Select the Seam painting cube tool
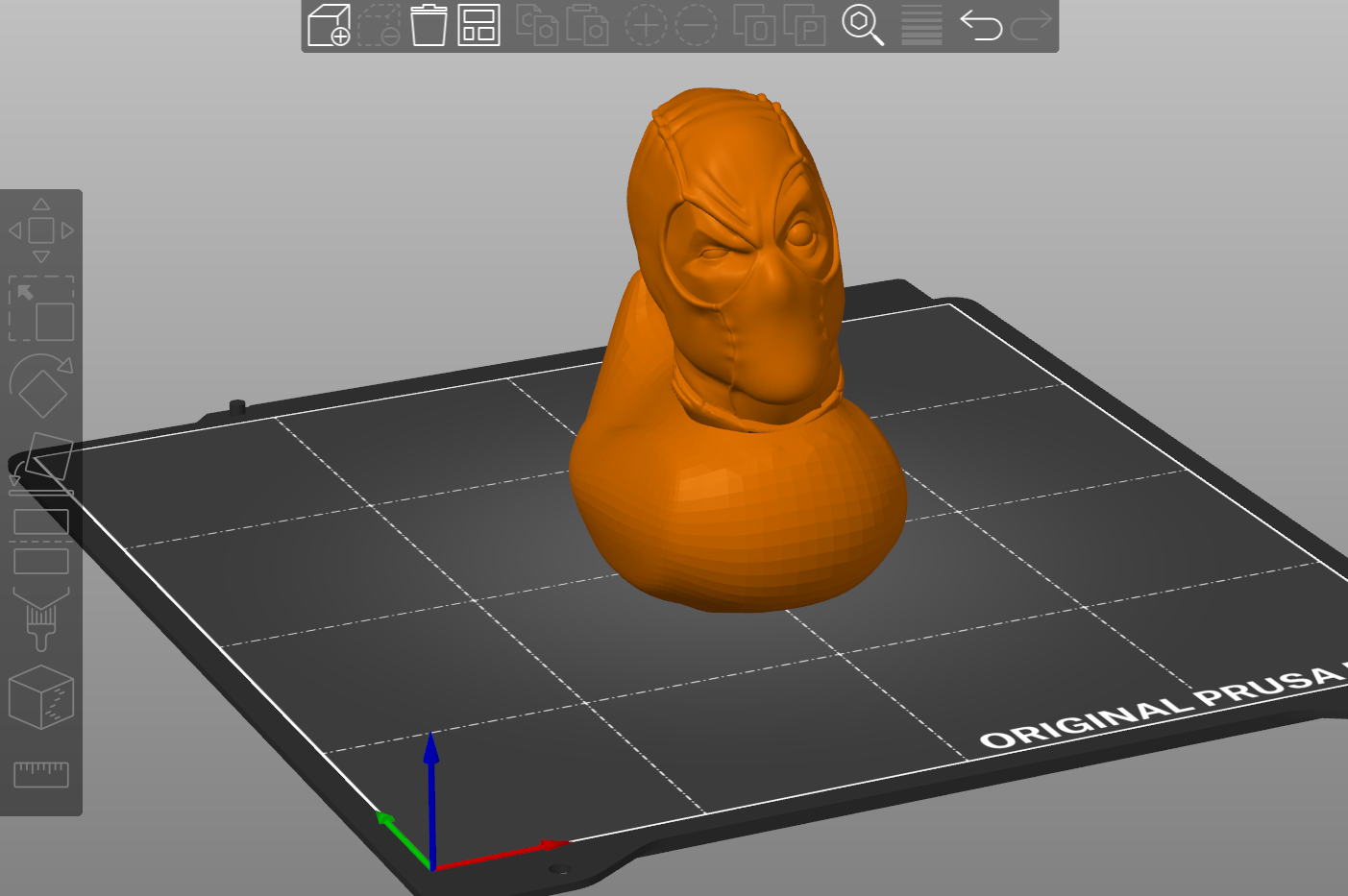 click(x=41, y=697)
